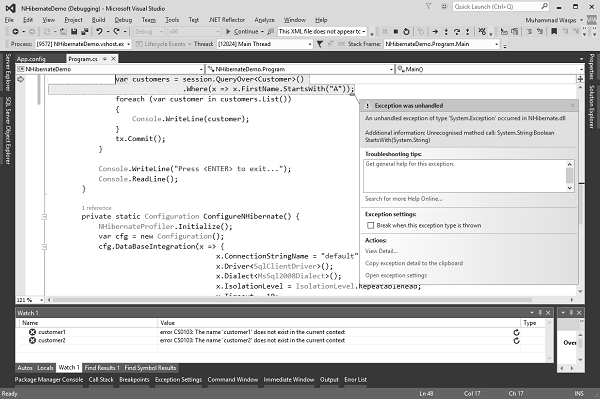The width and height of the screenshot is (600, 399).
Task: Click Get general help for this exception
Action: pos(410,164)
